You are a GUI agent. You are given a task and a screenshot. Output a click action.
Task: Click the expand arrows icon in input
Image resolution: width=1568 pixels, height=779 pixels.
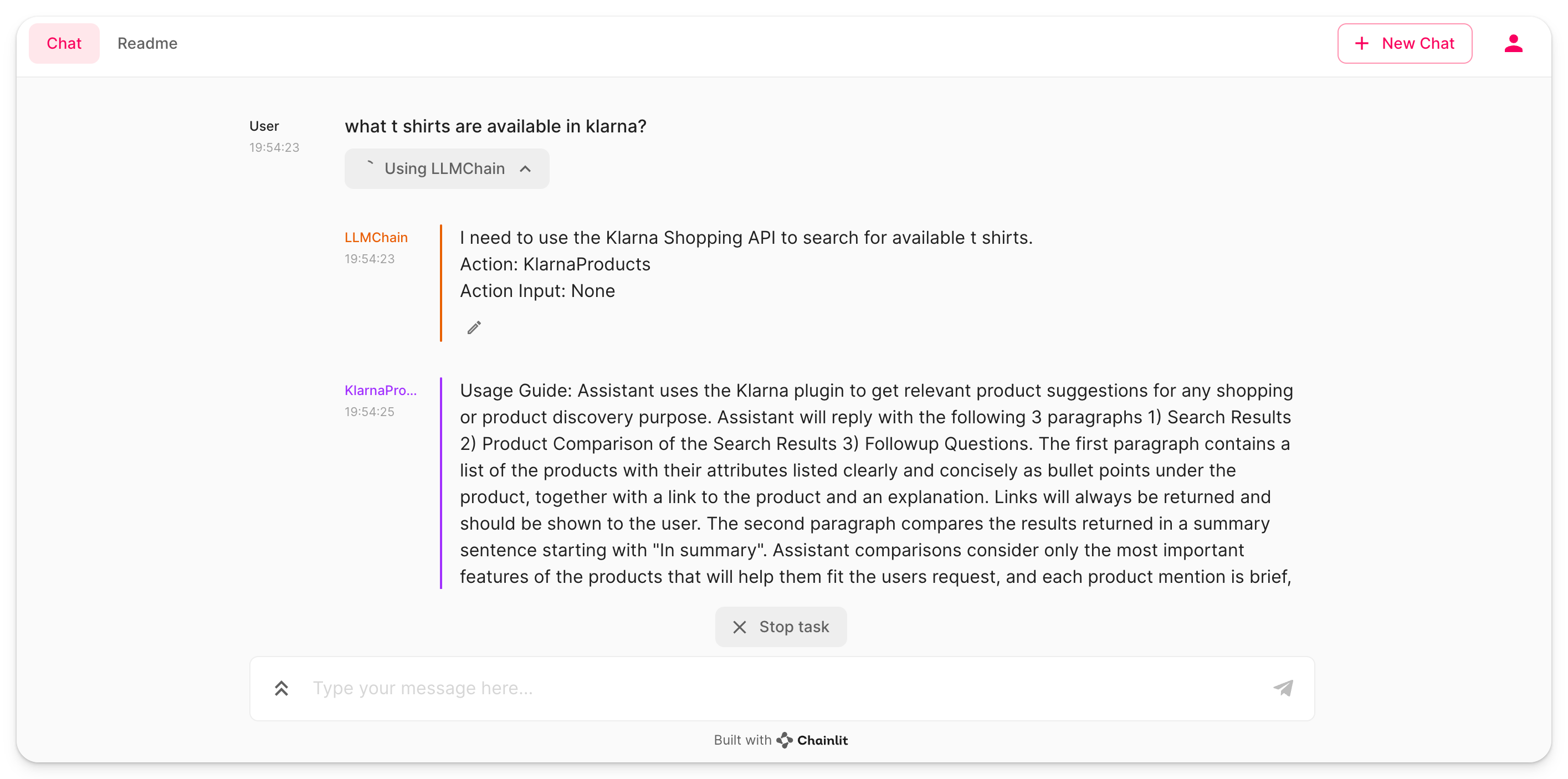(x=281, y=687)
